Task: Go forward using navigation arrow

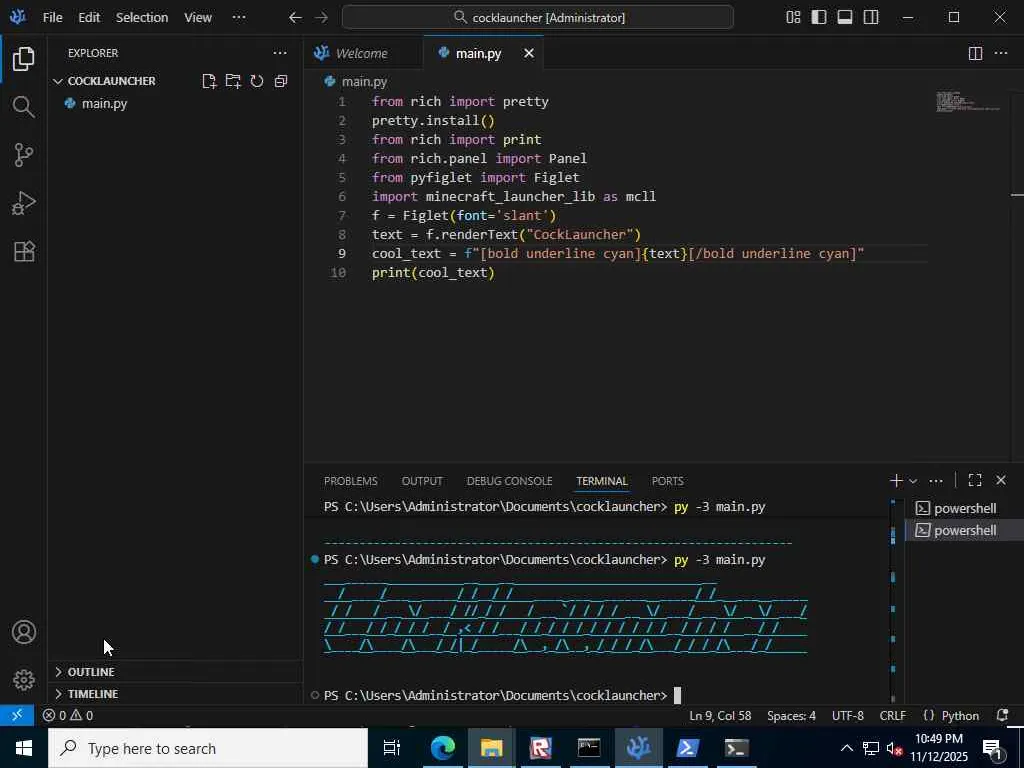Action: point(321,18)
